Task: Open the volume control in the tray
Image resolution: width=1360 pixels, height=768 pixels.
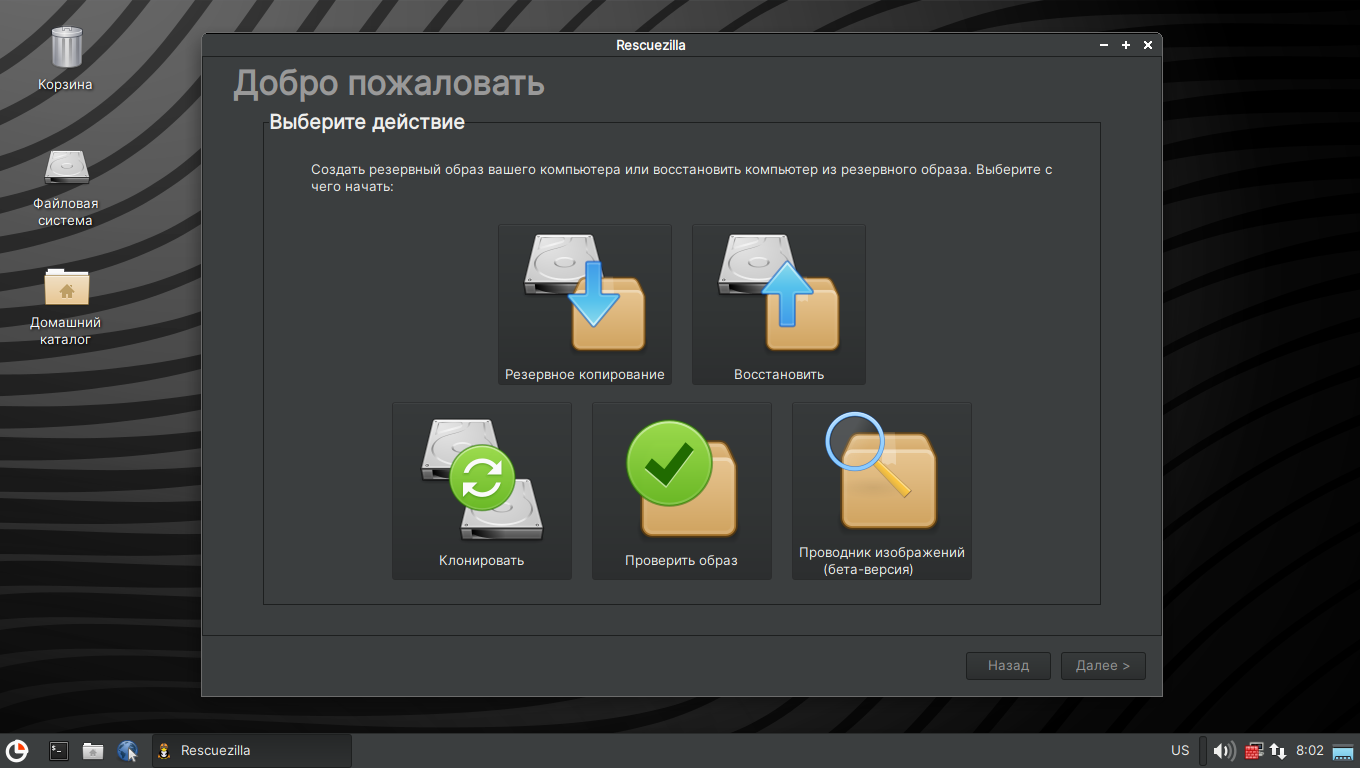Action: 1224,750
